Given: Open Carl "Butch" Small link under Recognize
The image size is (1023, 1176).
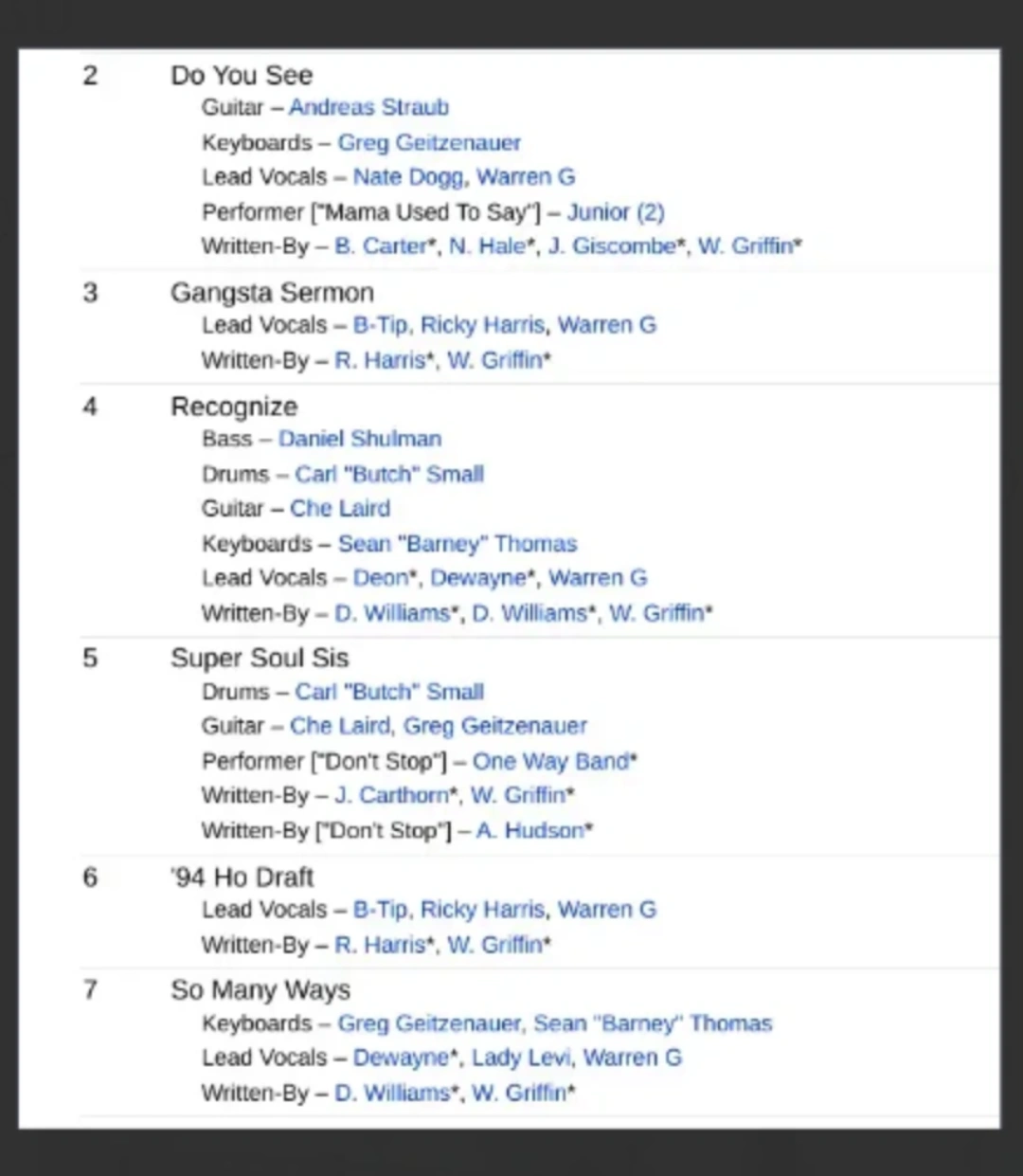Looking at the screenshot, I should click(x=389, y=474).
